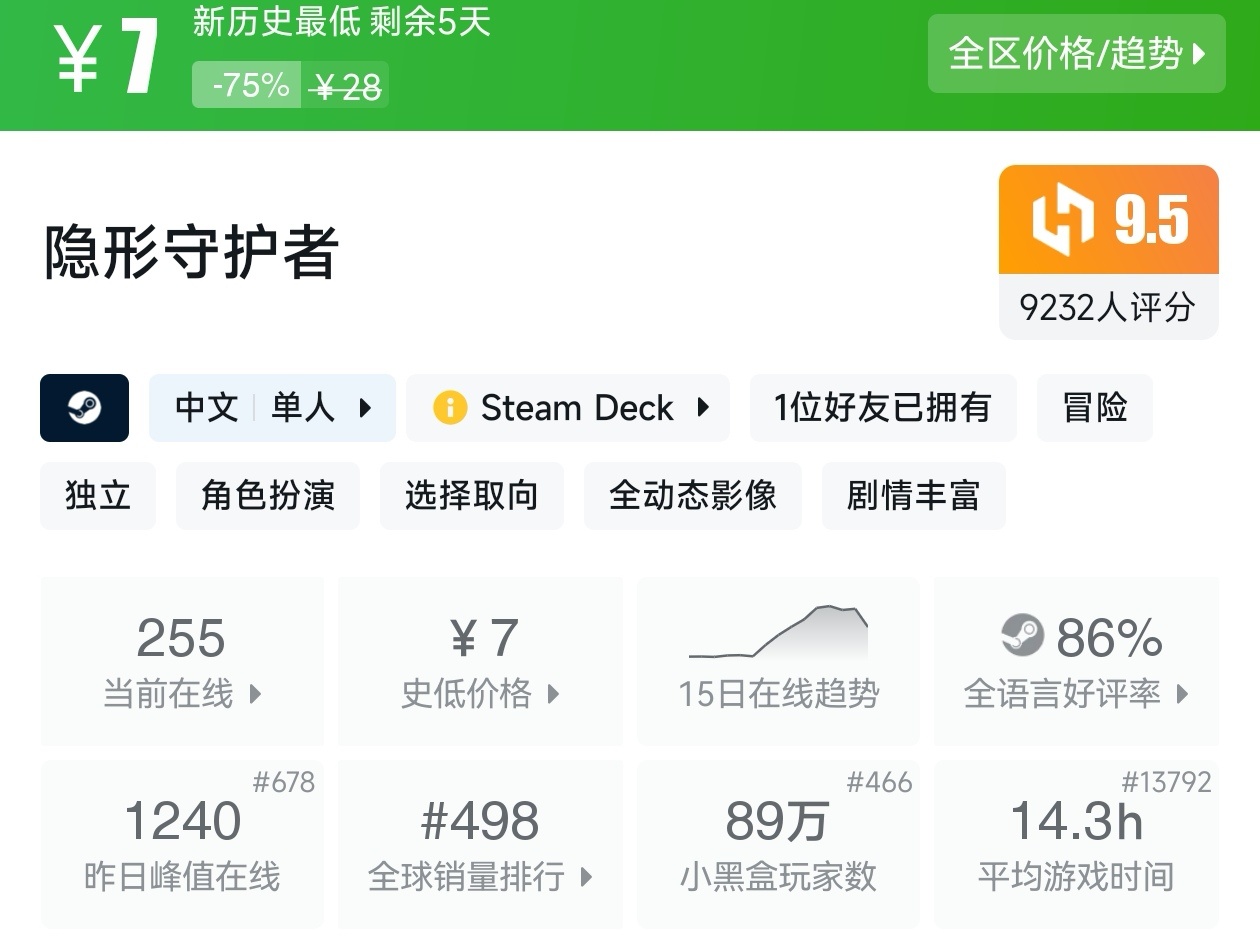Image resolution: width=1260 pixels, height=943 pixels.
Task: Select the 1位好友已拥有 tag
Action: click(x=883, y=408)
